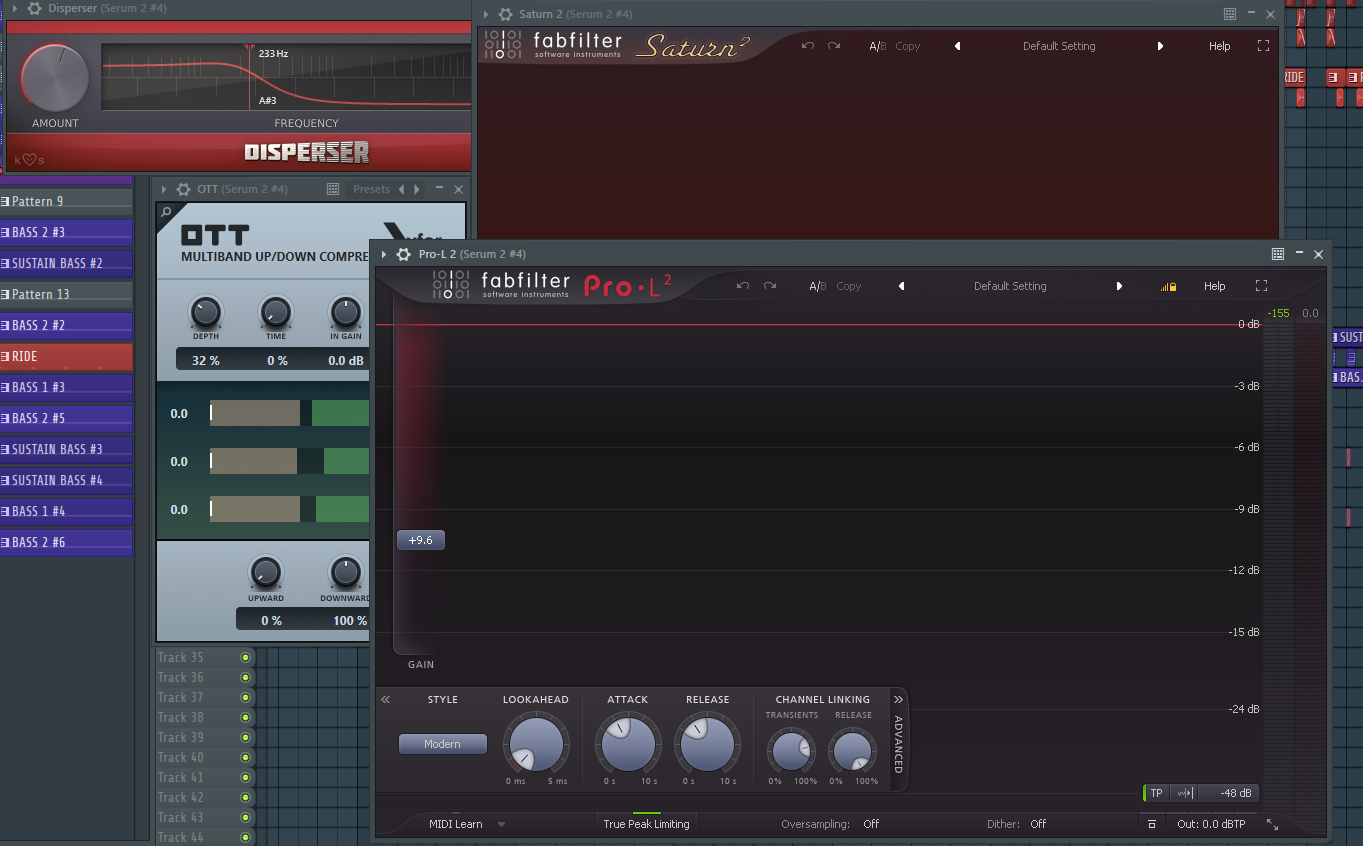
Task: Click the +9.6 gain slider handle
Action: [x=421, y=540]
